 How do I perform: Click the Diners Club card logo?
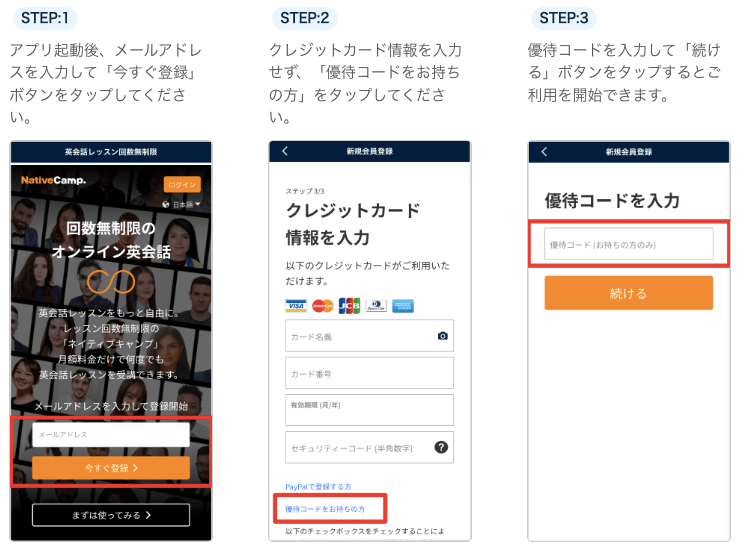click(x=376, y=306)
